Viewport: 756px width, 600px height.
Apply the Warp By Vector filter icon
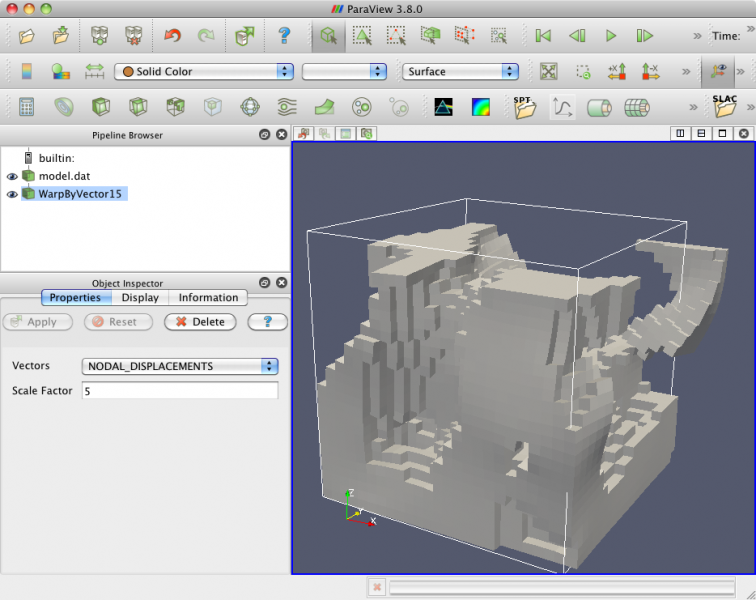click(324, 107)
